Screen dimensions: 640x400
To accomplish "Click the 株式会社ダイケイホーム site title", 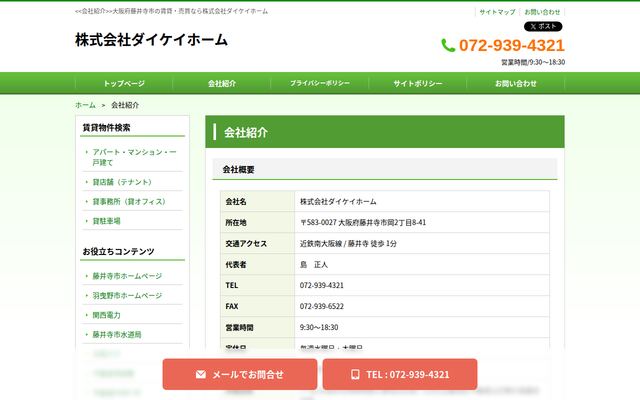I will pyautogui.click(x=151, y=40).
